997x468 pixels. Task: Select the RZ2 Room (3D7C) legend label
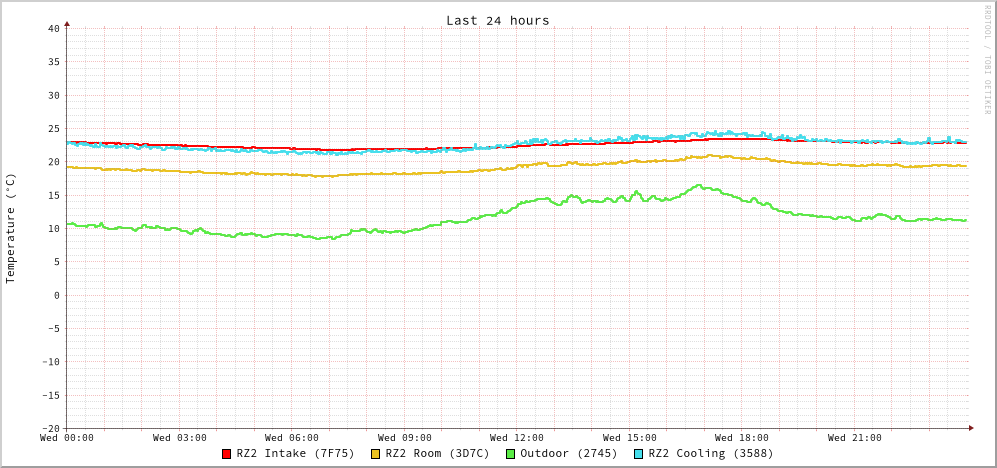coord(437,454)
